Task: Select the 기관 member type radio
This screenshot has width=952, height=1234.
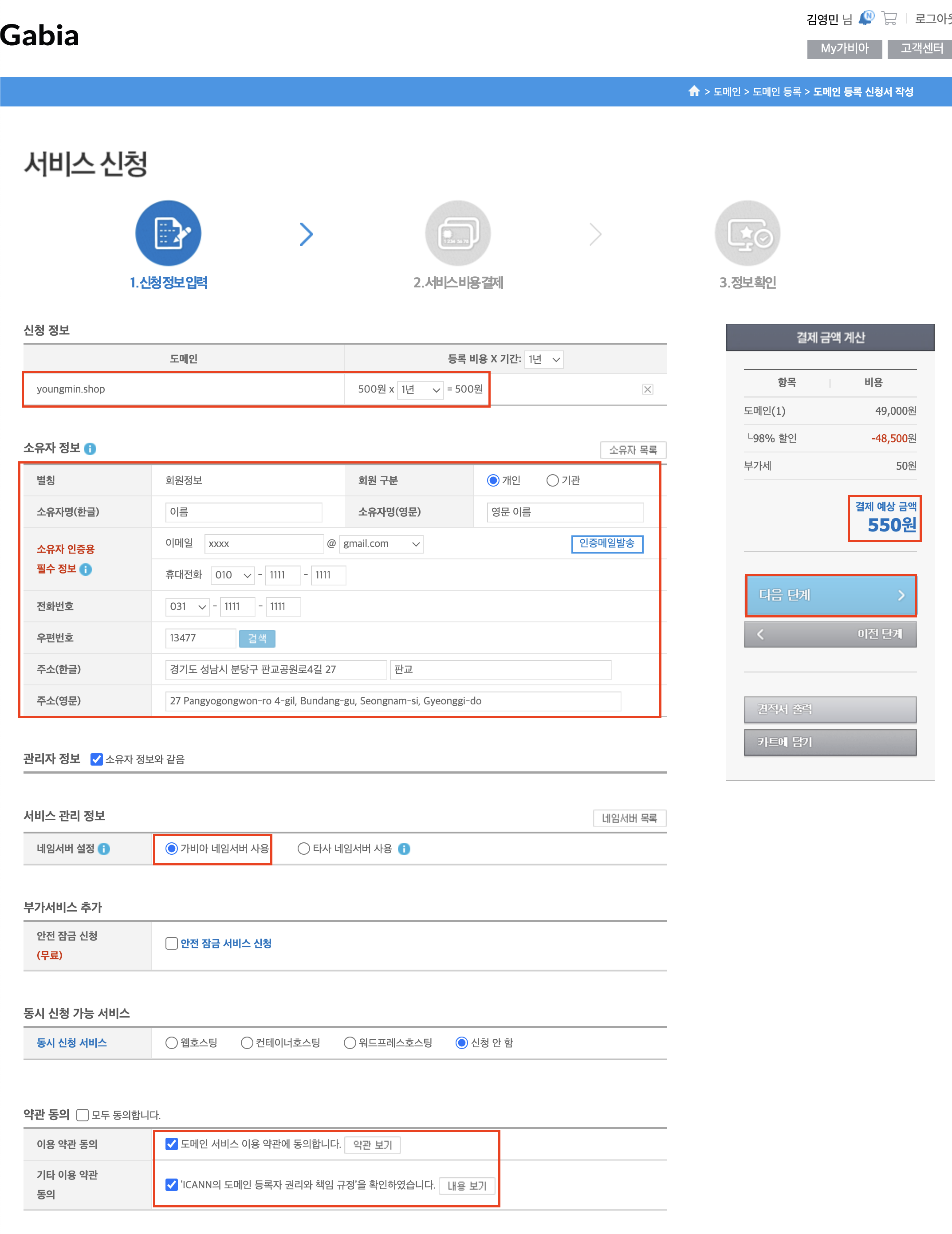Action: (x=552, y=480)
